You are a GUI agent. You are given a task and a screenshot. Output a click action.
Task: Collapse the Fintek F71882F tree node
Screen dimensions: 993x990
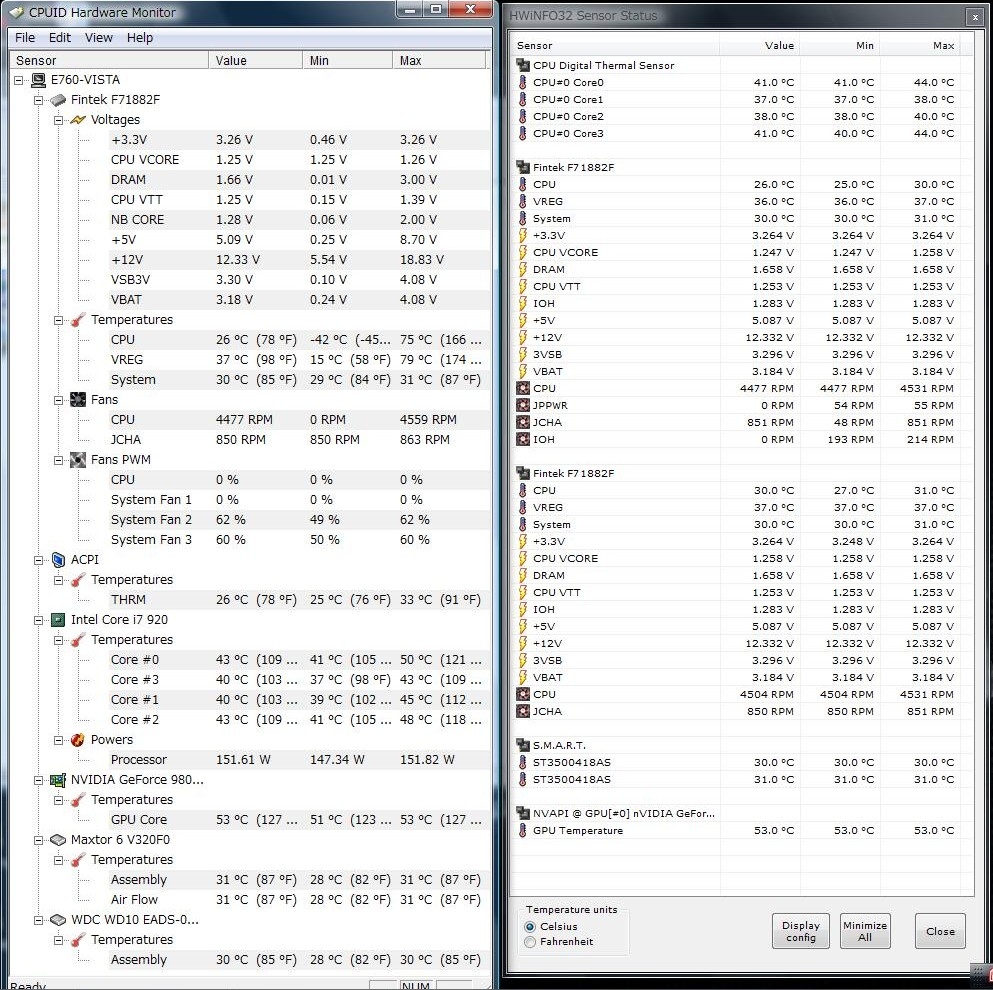tap(39, 100)
